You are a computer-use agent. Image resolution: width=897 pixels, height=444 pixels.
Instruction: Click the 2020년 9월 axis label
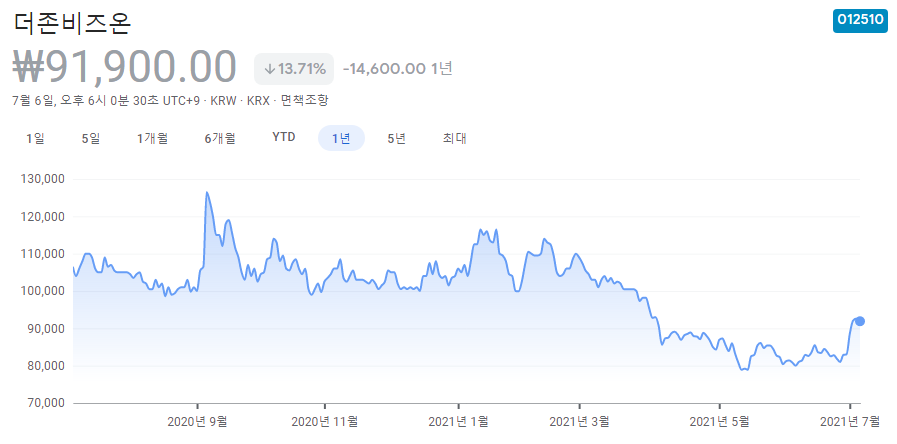(197, 422)
